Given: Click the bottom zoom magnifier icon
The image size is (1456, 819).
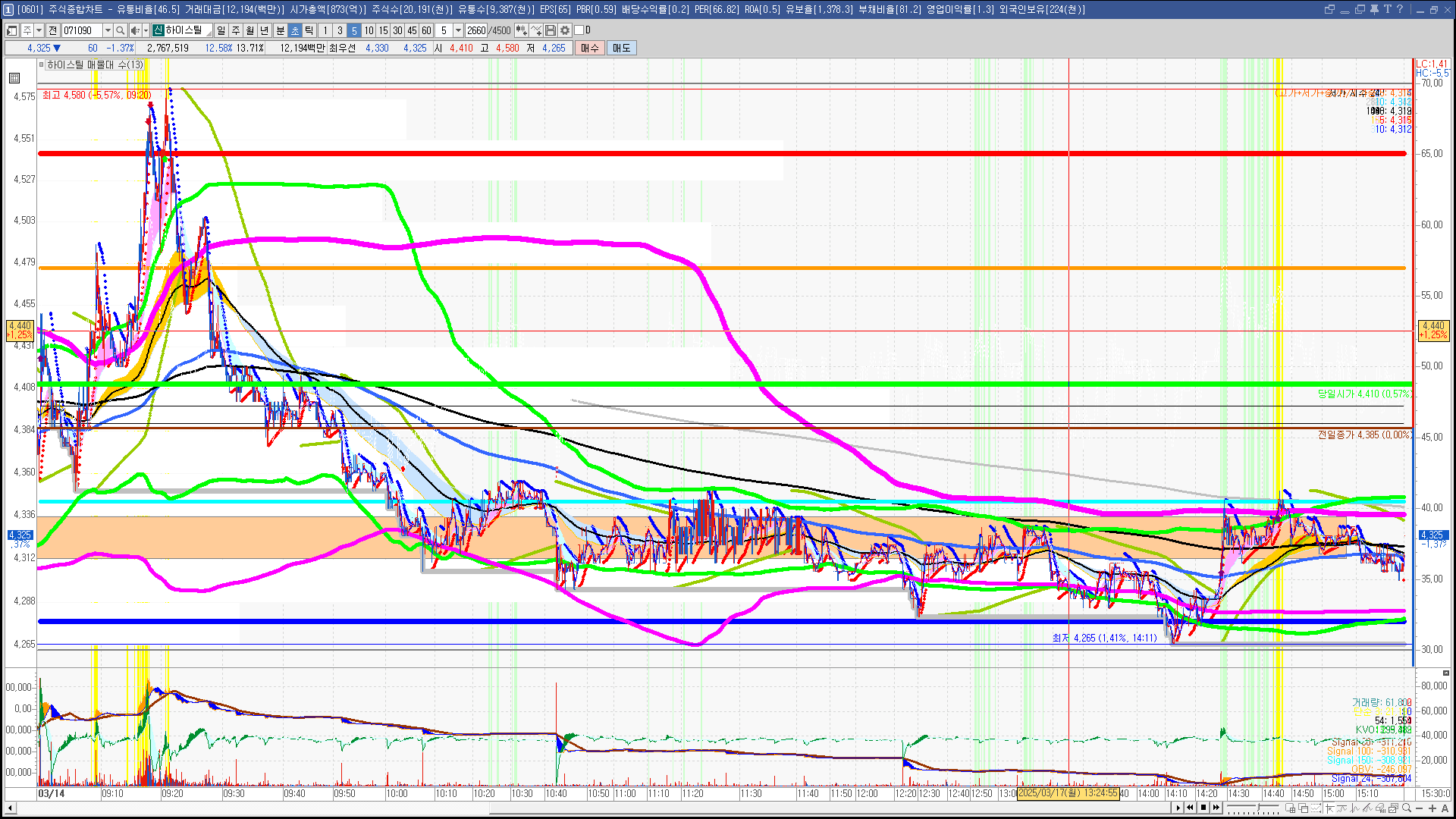Looking at the screenshot, I should click(x=1407, y=808).
